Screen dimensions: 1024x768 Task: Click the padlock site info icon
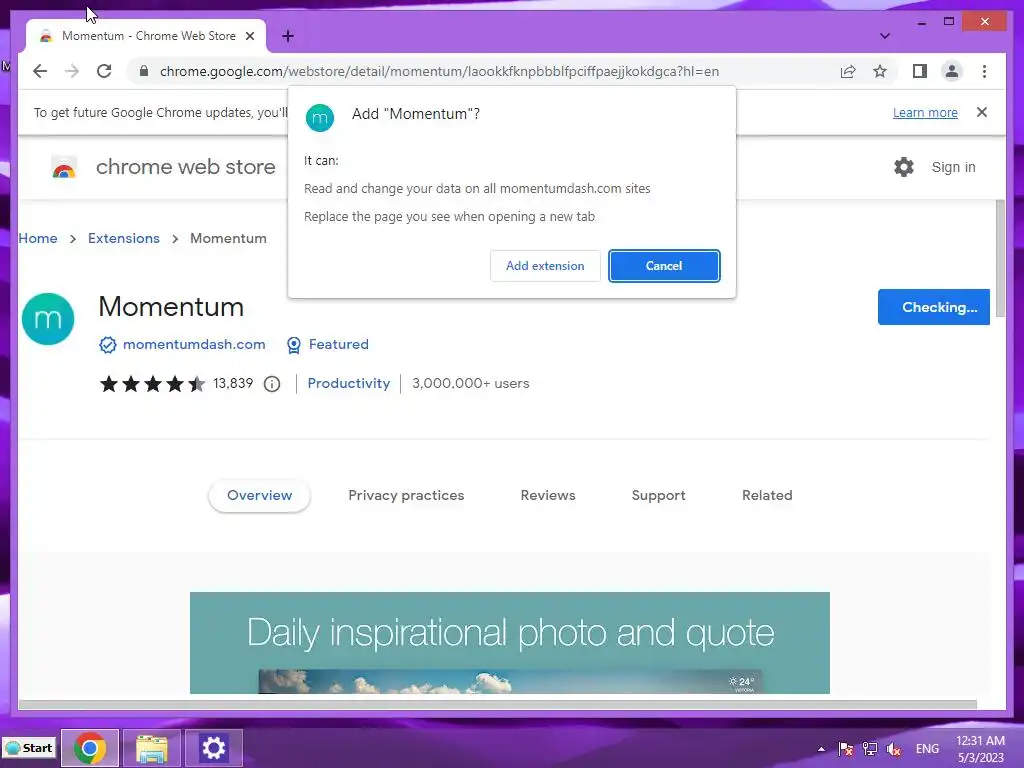144,71
